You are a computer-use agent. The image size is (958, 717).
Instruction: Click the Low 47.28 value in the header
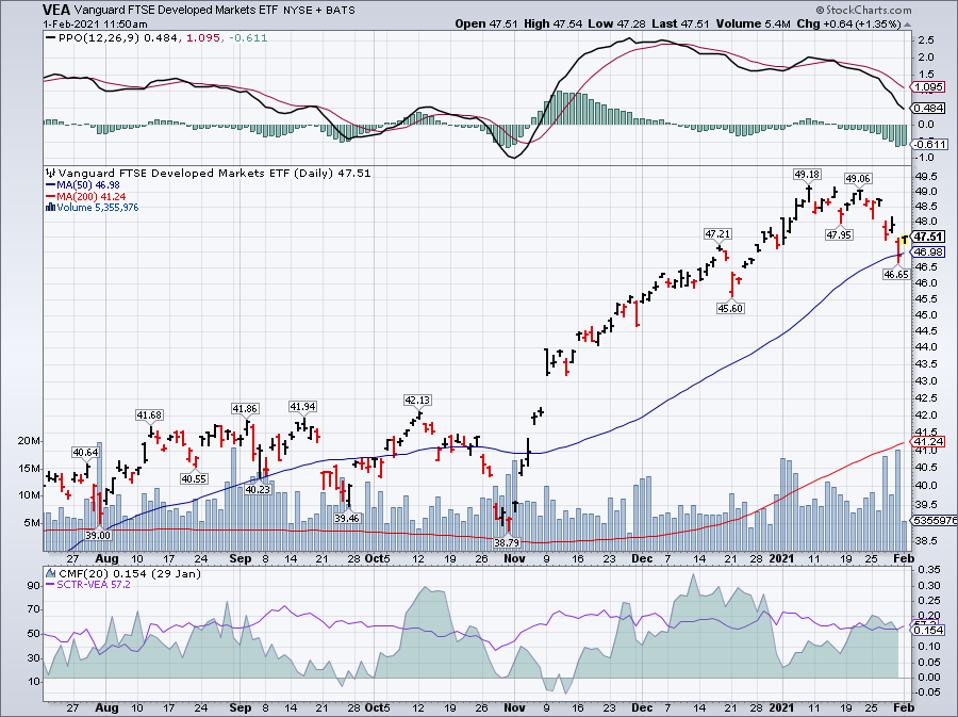pyautogui.click(x=616, y=24)
